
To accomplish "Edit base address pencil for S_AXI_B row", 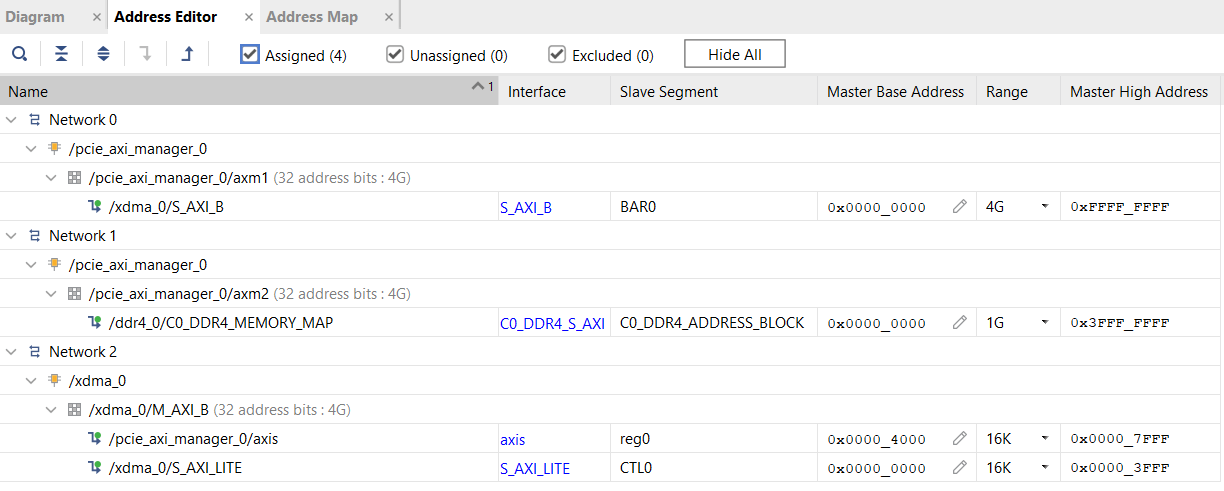I will (959, 207).
